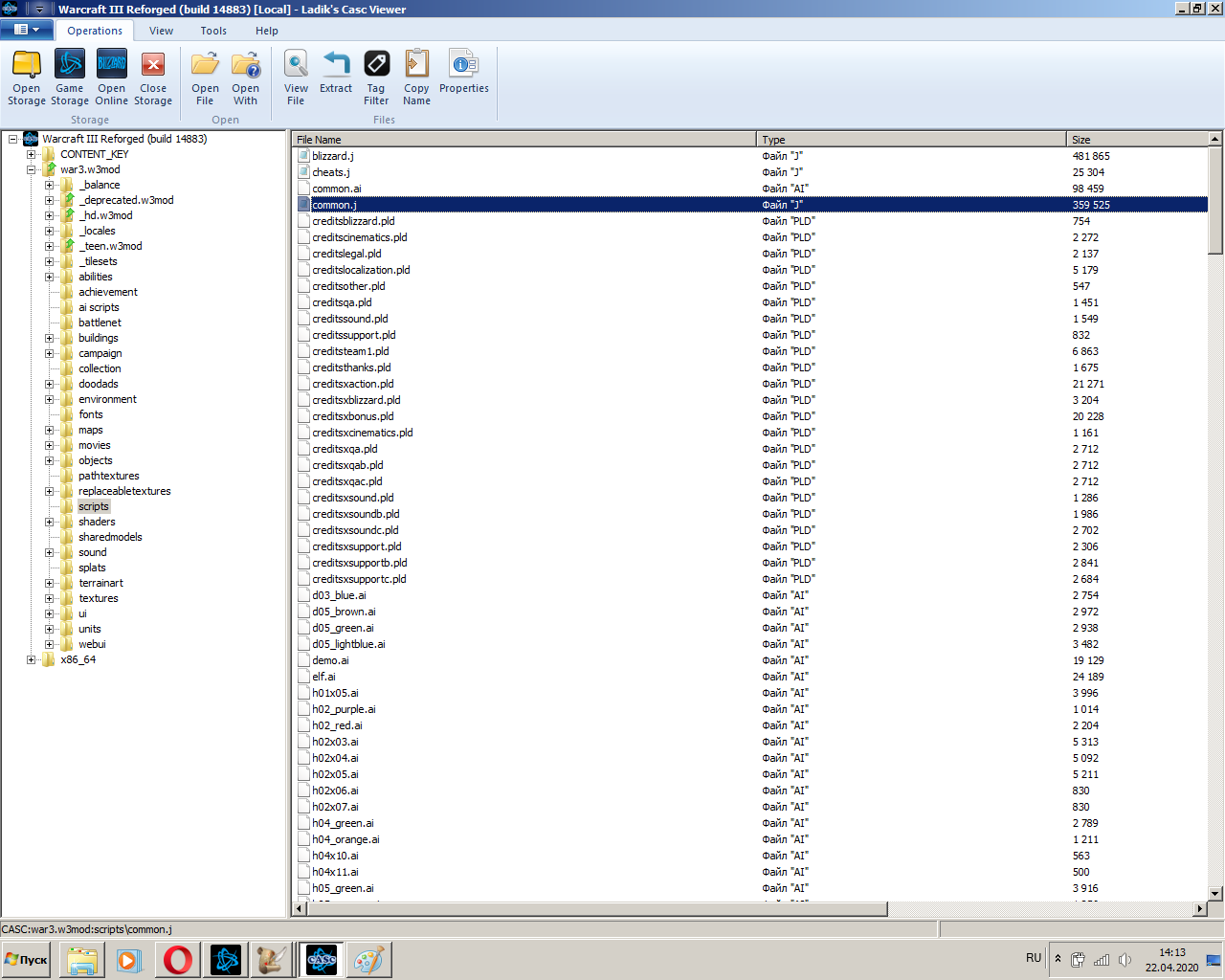Select the webui folder in tree
1225x980 pixels.
tap(92, 644)
